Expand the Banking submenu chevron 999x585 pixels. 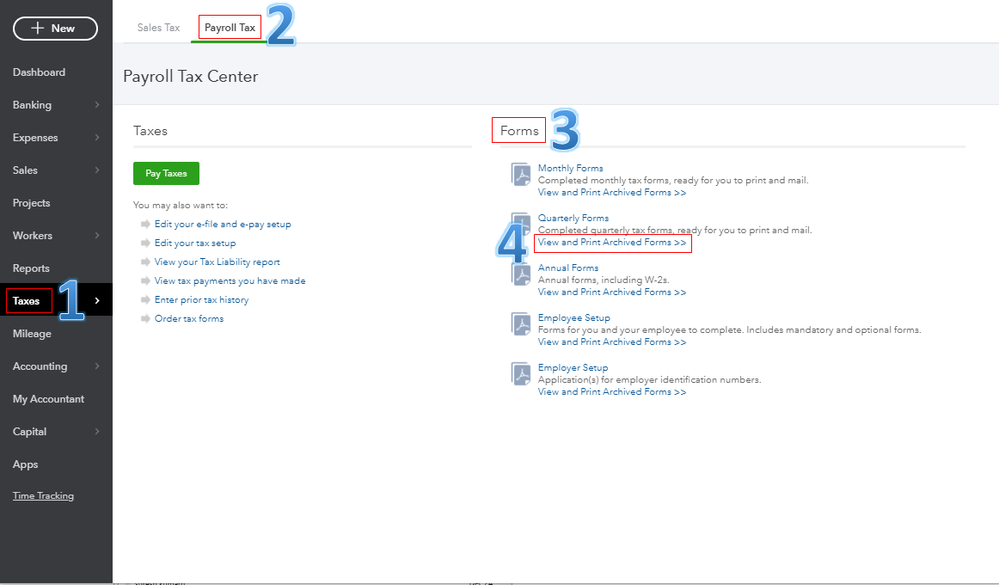click(x=97, y=105)
